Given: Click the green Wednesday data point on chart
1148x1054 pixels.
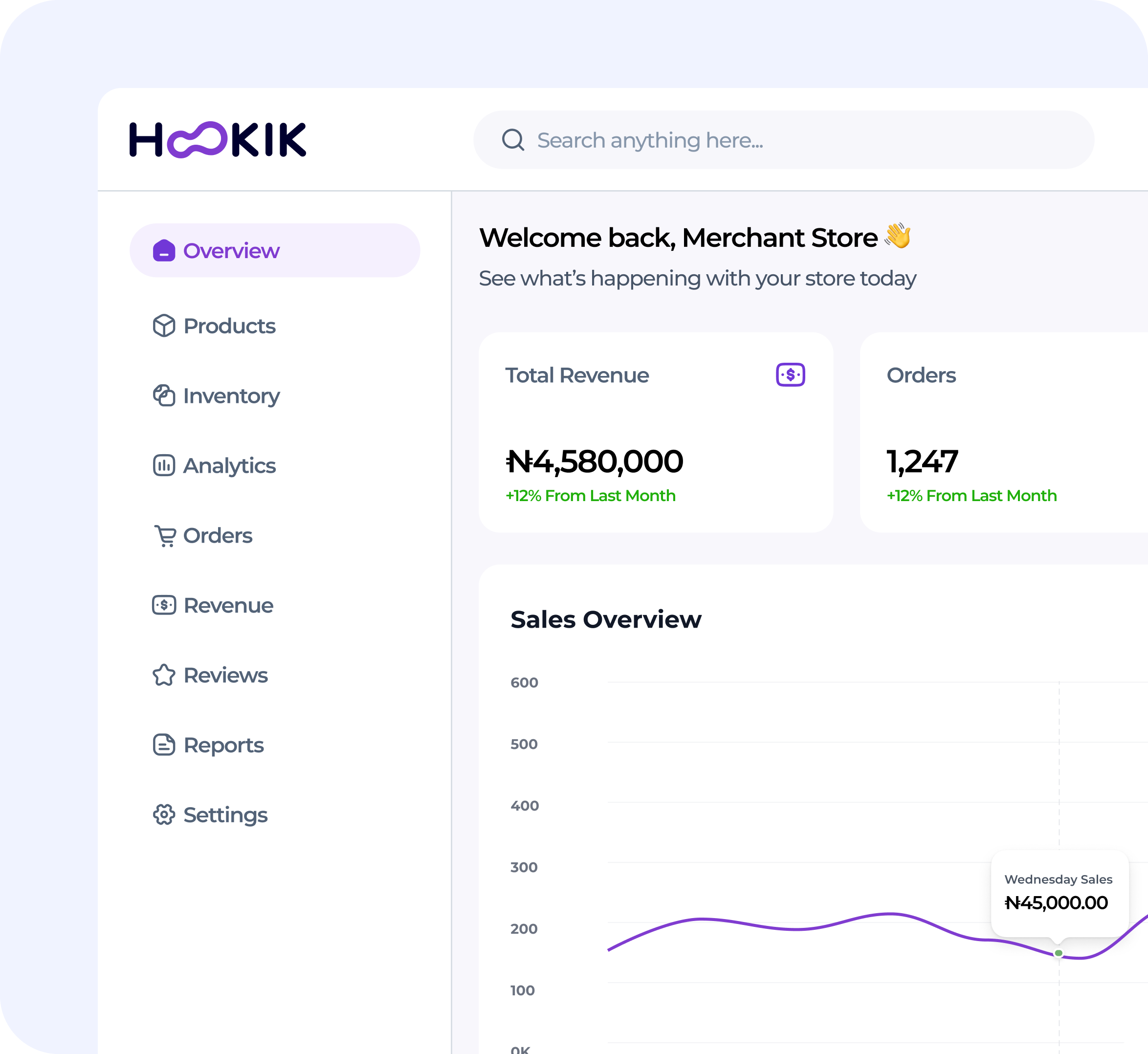Looking at the screenshot, I should pyautogui.click(x=1059, y=953).
